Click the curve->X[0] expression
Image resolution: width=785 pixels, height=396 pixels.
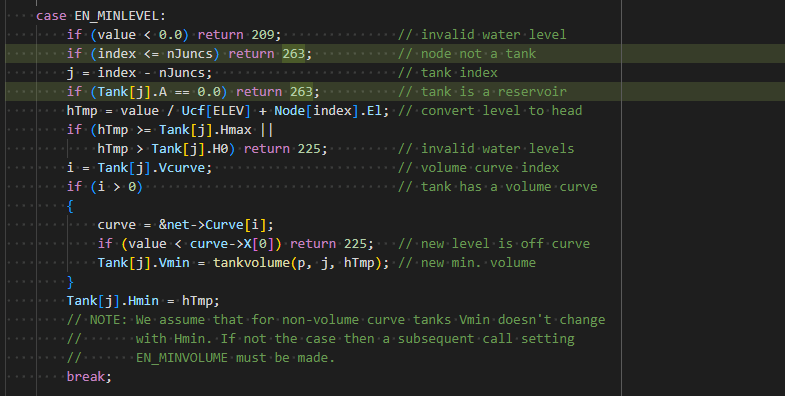pyautogui.click(x=232, y=244)
